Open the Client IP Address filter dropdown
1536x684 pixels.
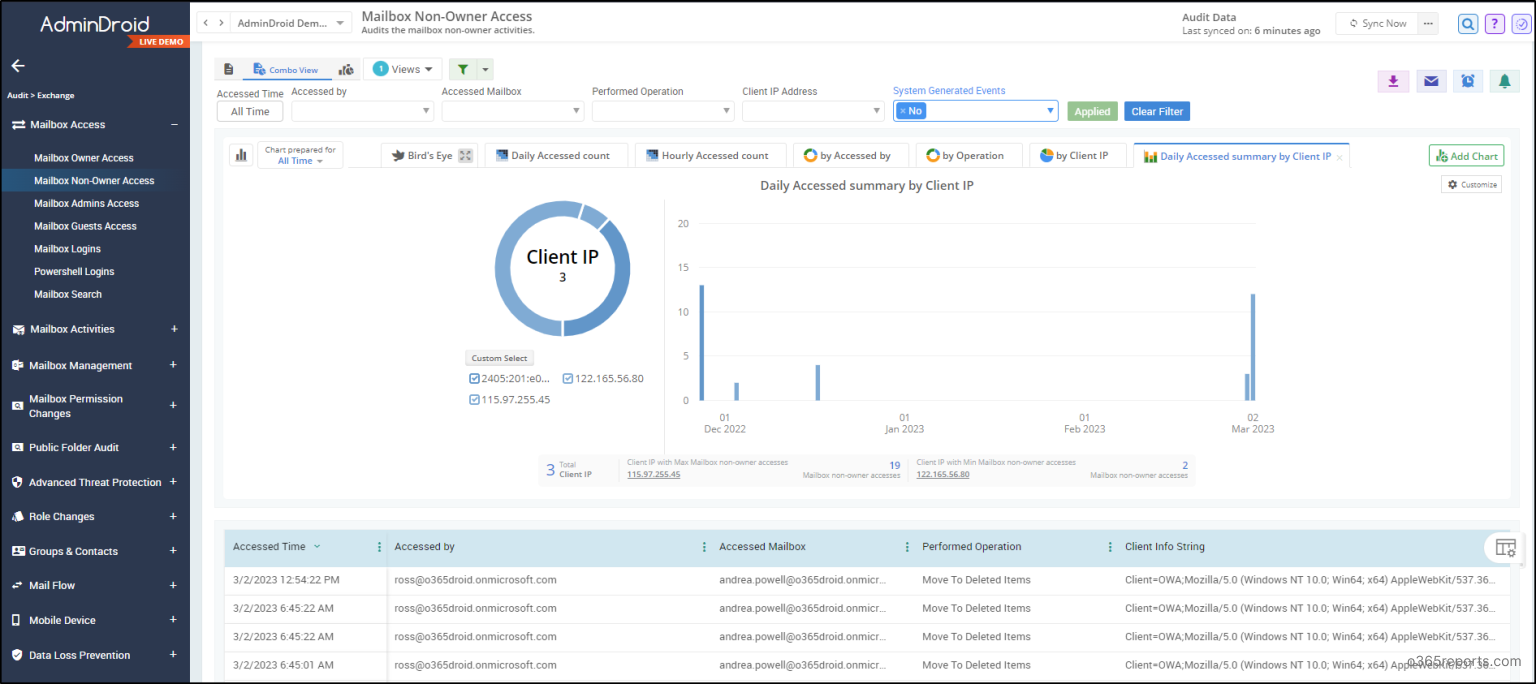[812, 111]
